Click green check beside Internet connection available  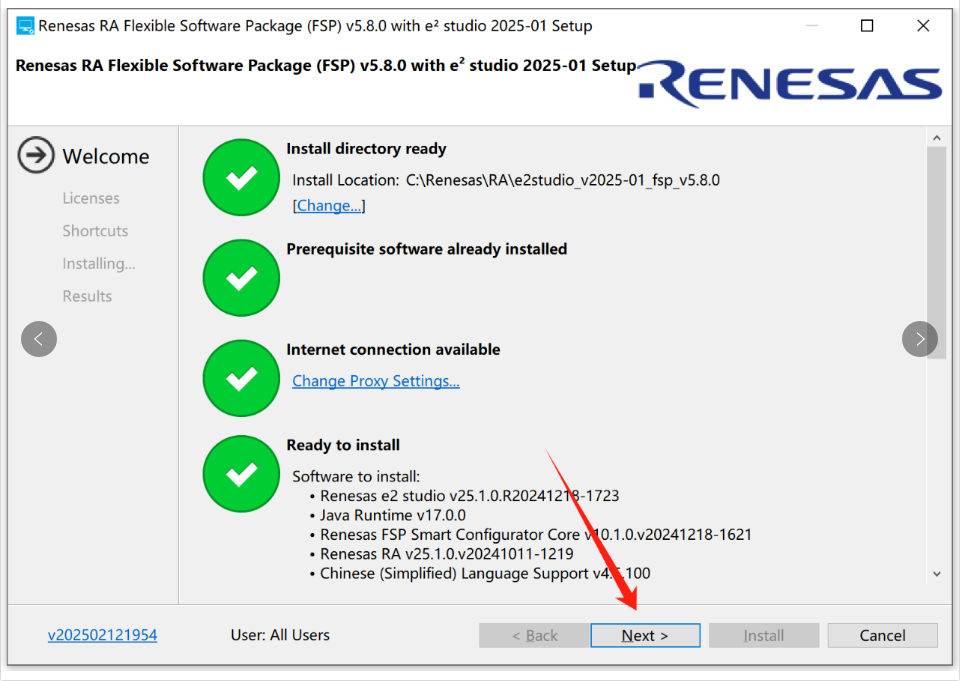click(x=241, y=378)
